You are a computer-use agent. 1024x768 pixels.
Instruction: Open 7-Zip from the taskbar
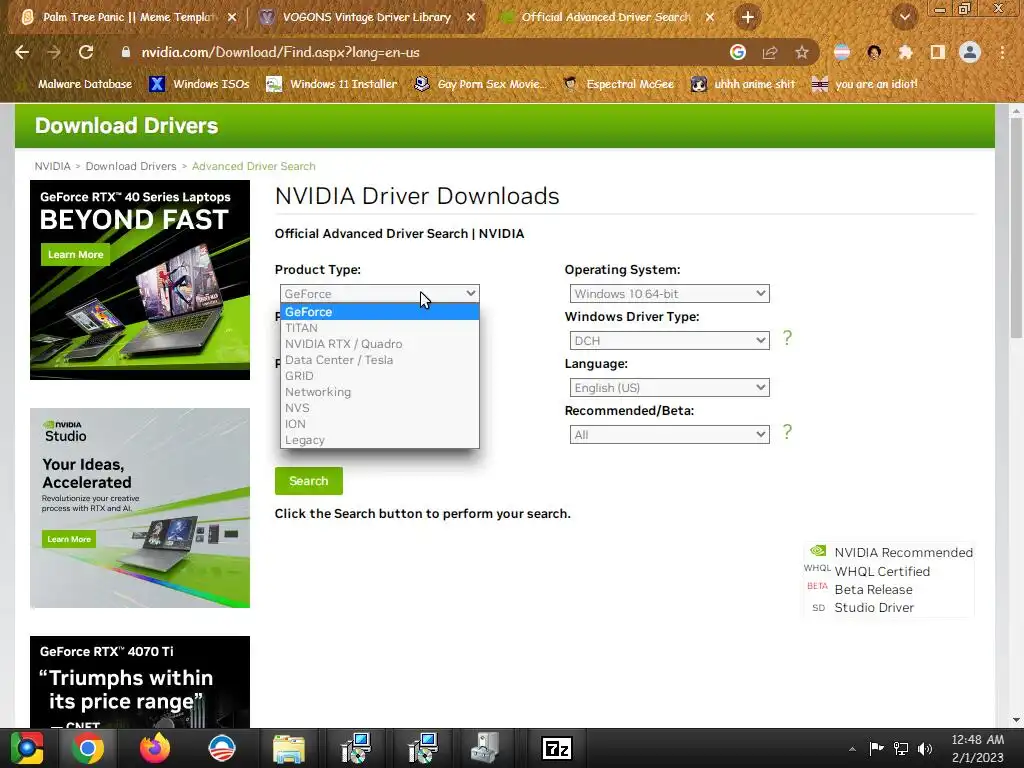tap(556, 748)
